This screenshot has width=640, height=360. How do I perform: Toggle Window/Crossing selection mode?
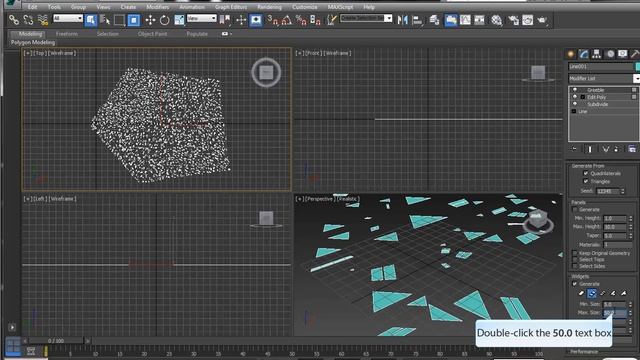click(134, 20)
